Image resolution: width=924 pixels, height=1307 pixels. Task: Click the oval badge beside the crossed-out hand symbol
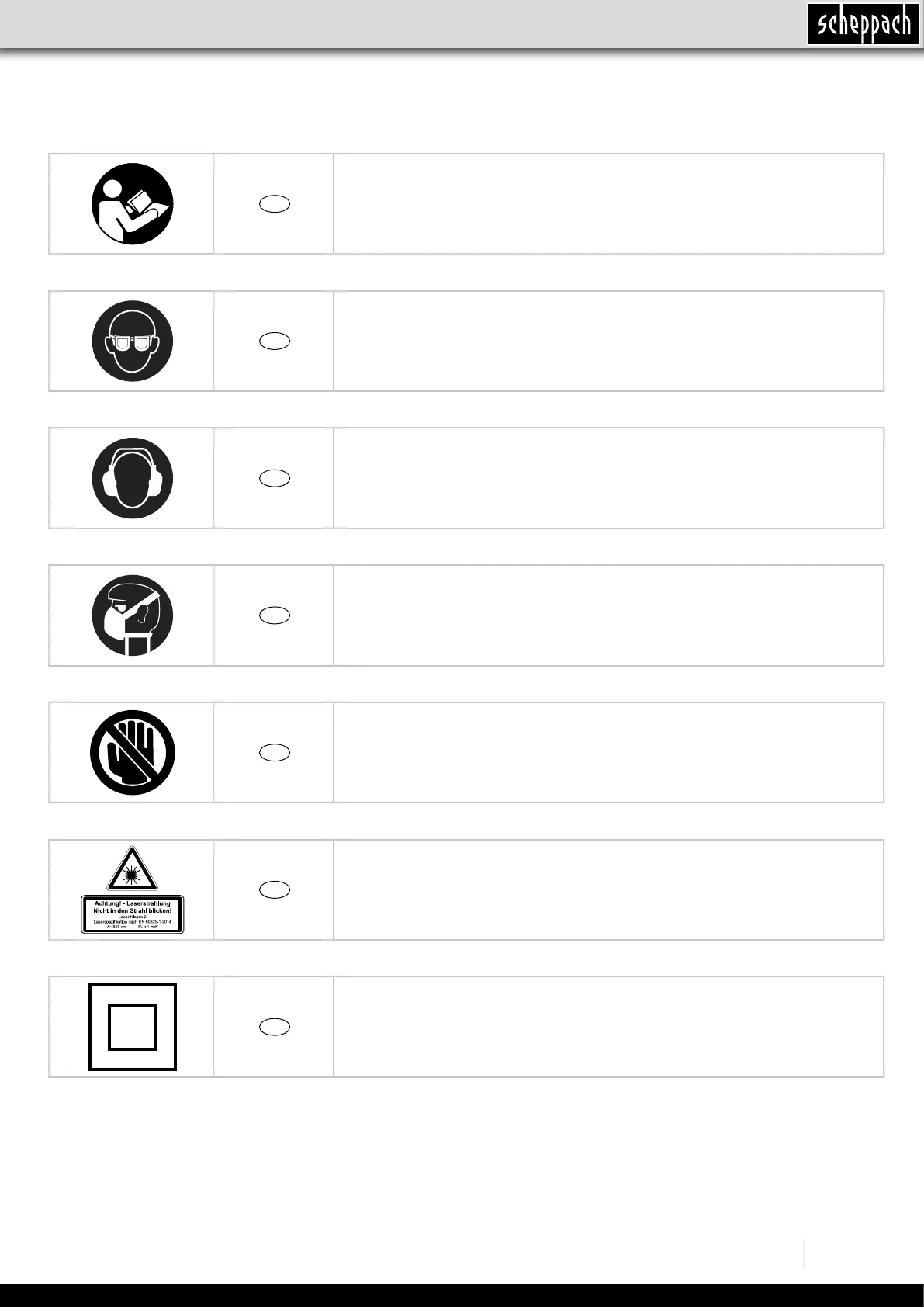click(275, 753)
